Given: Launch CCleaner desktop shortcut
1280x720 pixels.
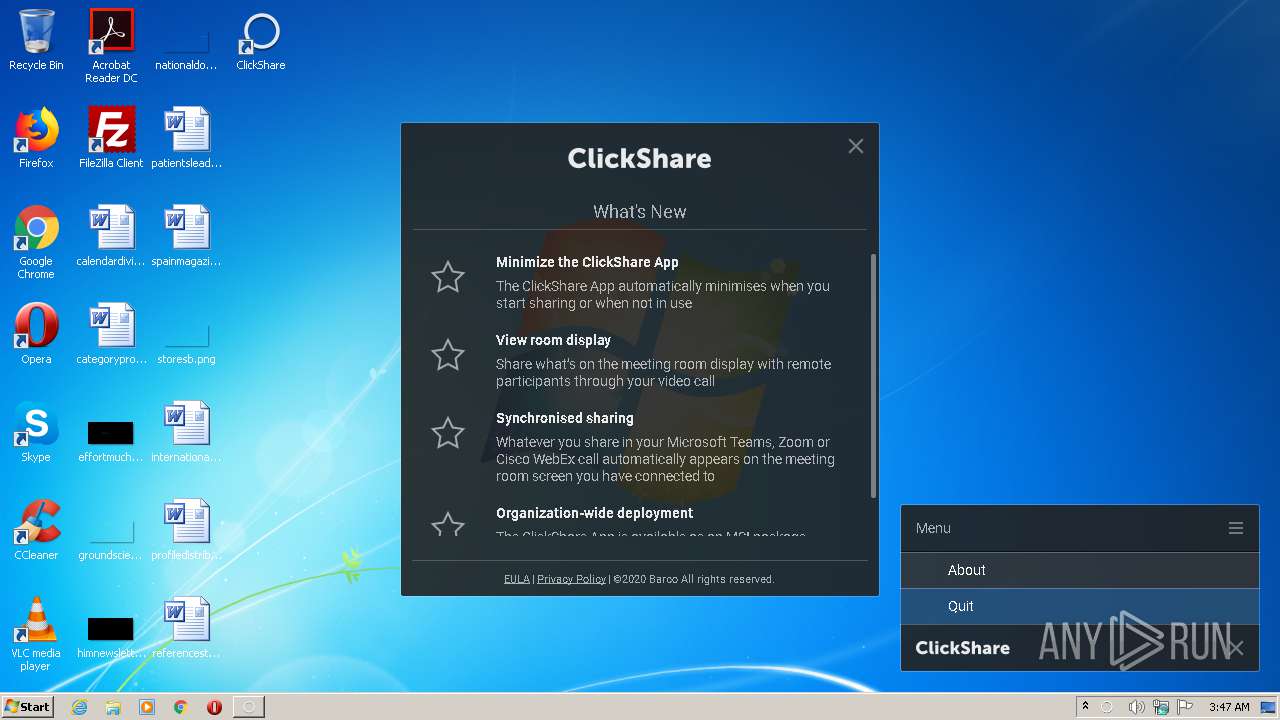Looking at the screenshot, I should point(36,531).
